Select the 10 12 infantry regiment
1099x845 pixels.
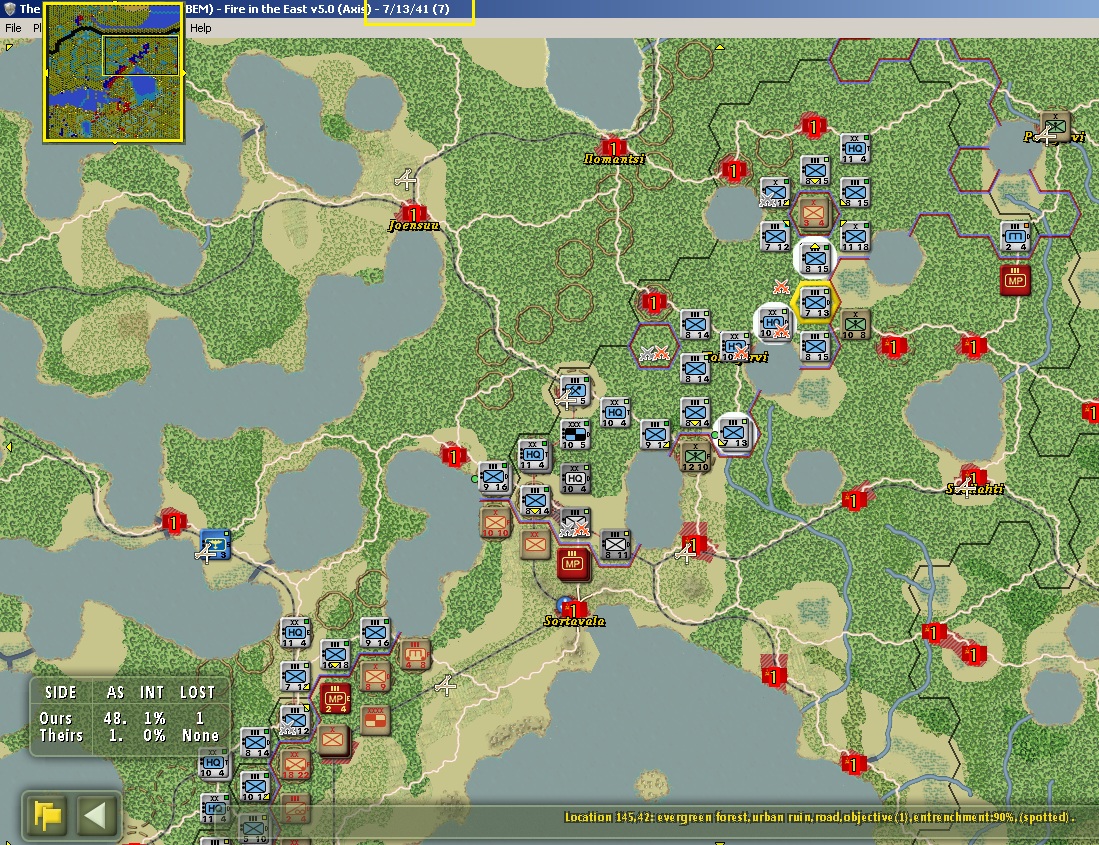tap(255, 786)
